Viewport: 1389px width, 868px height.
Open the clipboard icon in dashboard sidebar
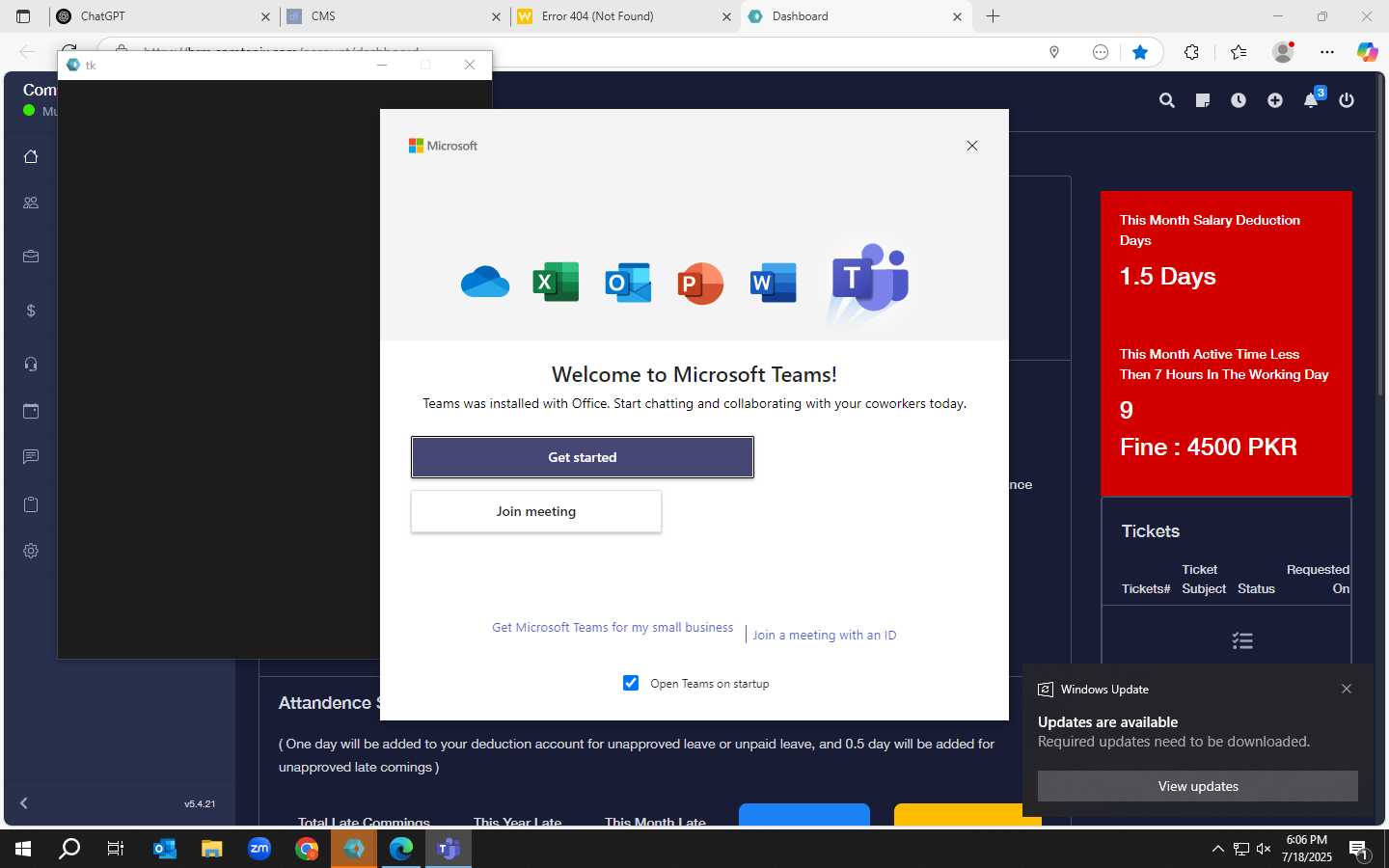[31, 504]
